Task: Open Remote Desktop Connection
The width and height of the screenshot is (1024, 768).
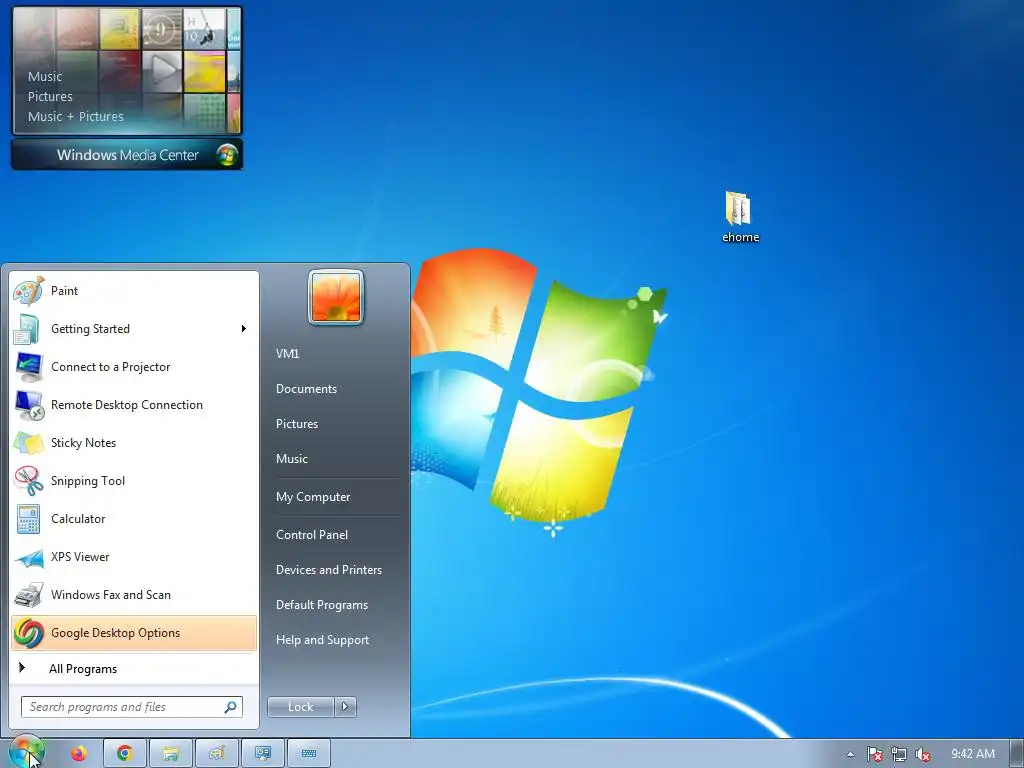Action: [x=134, y=405]
